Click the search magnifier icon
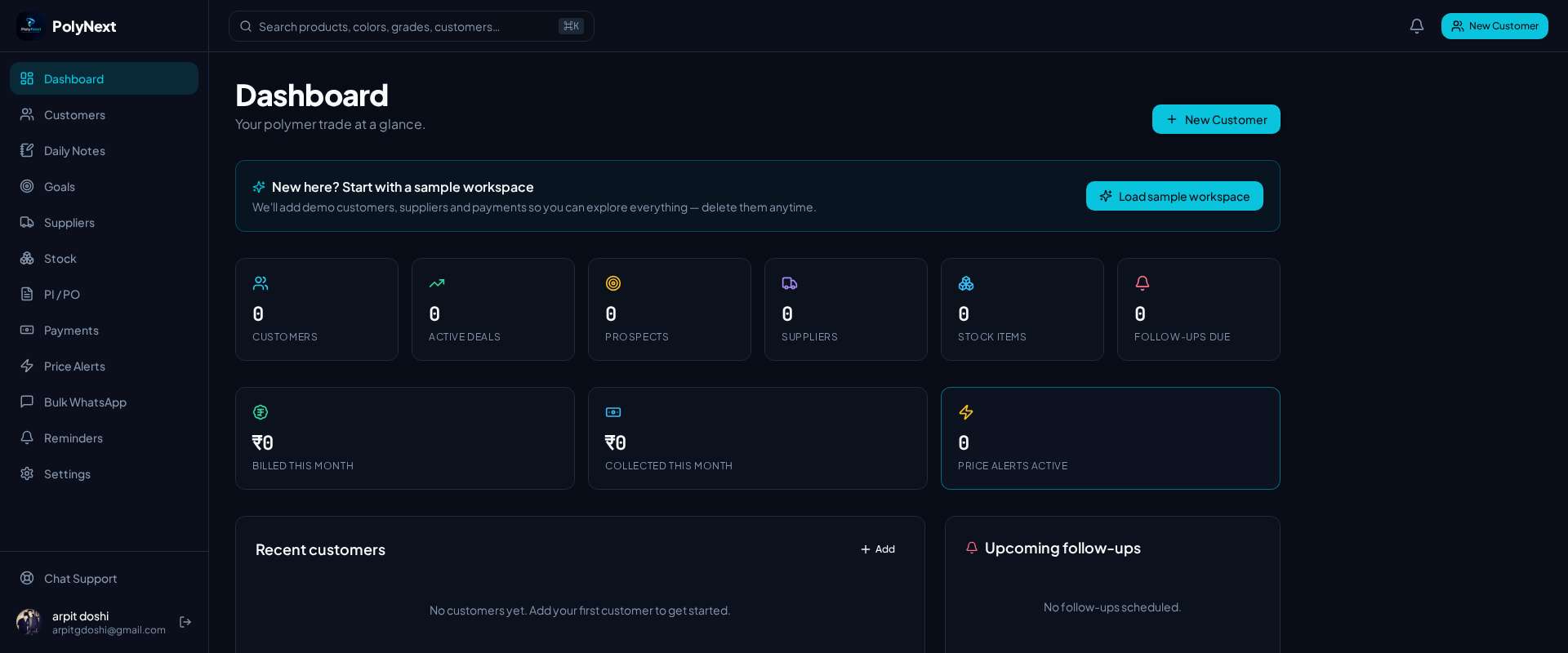 pyautogui.click(x=246, y=26)
